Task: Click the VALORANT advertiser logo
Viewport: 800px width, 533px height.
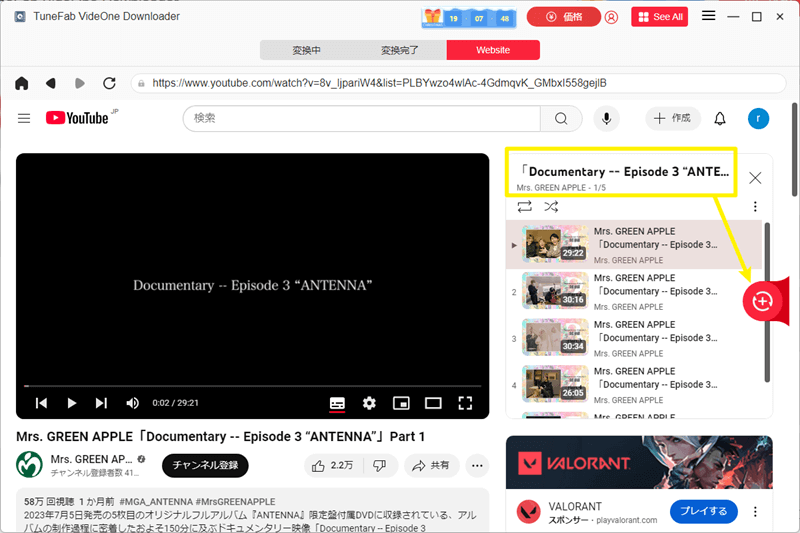Action: pos(529,512)
